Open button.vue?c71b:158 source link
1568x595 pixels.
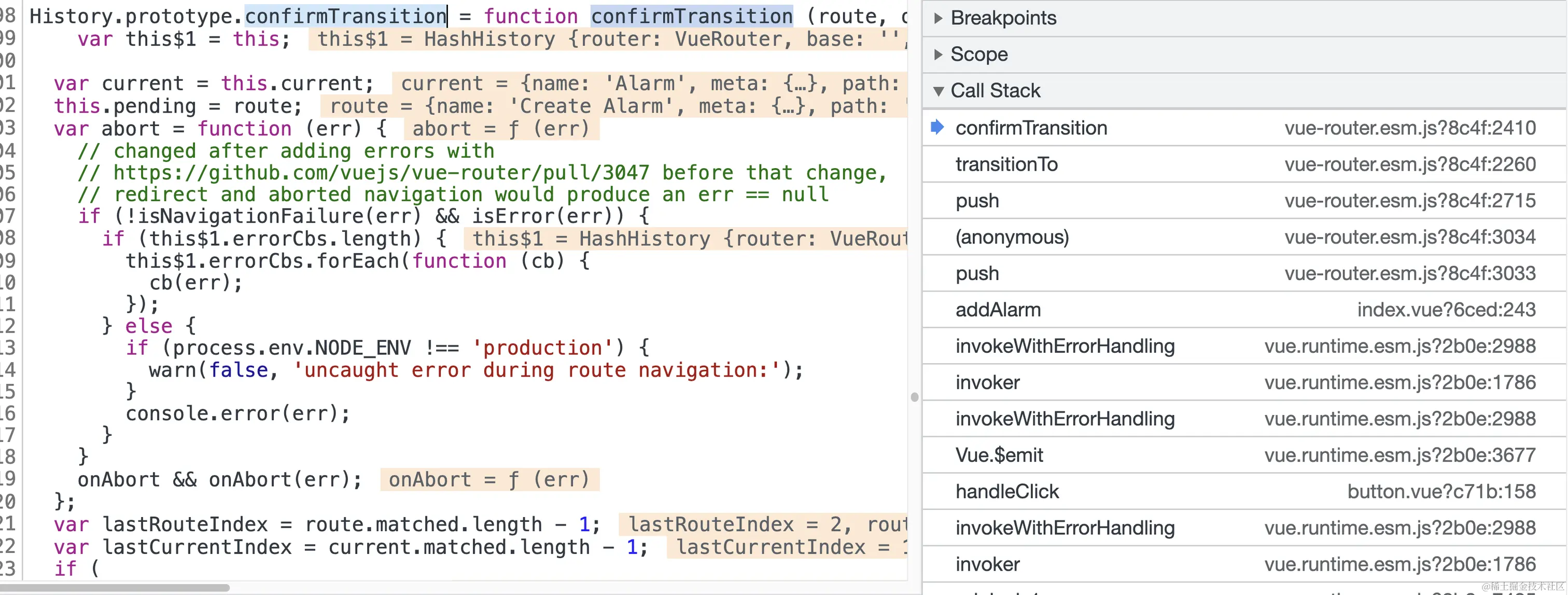[1441, 491]
